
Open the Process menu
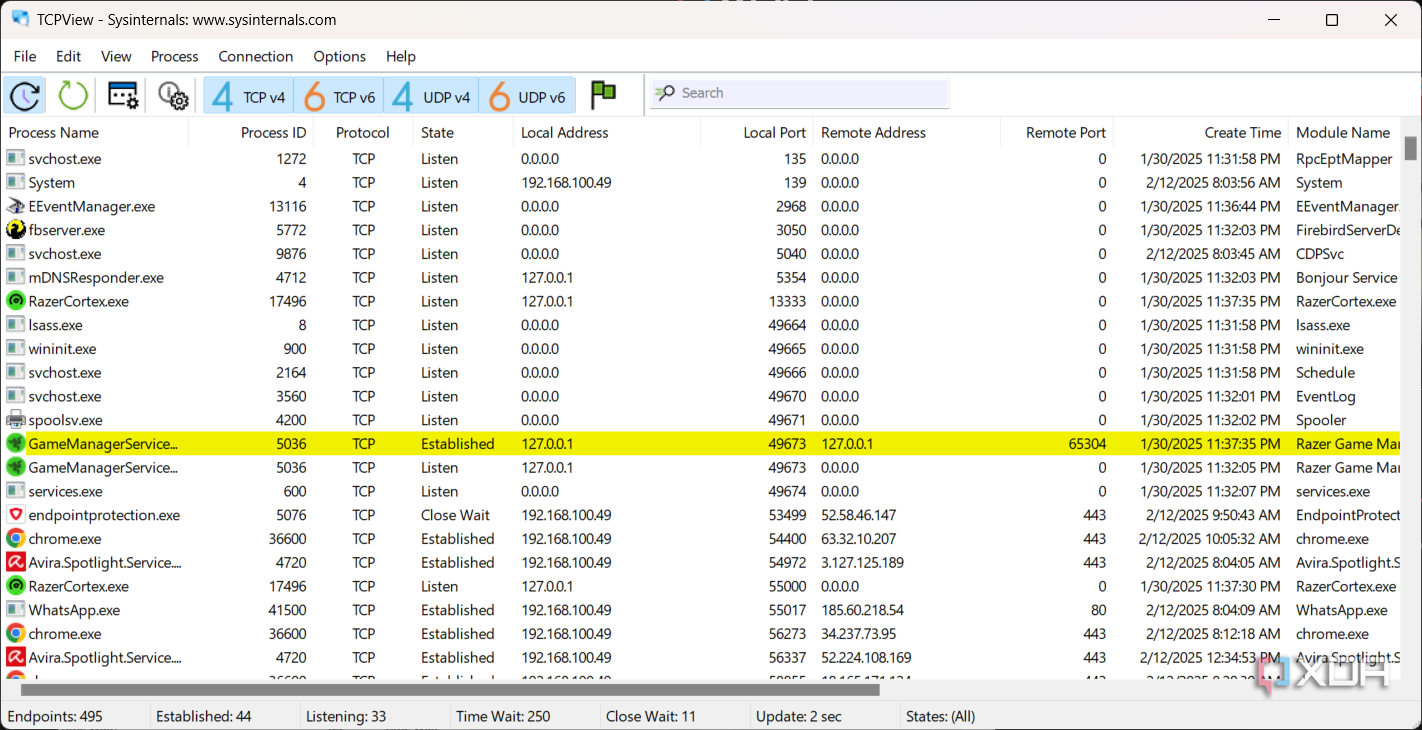point(175,56)
